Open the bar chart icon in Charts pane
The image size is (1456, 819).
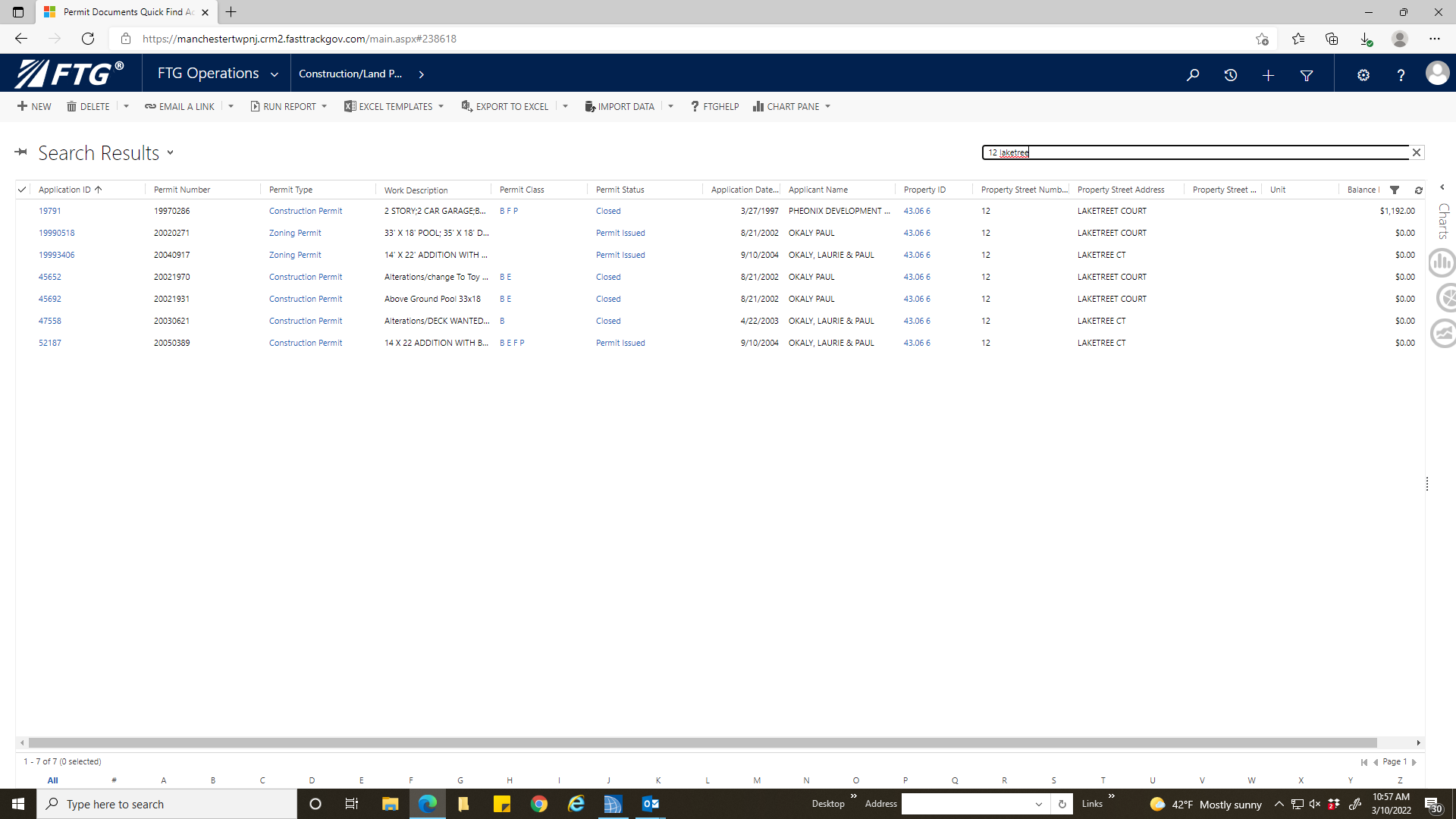click(x=1442, y=263)
